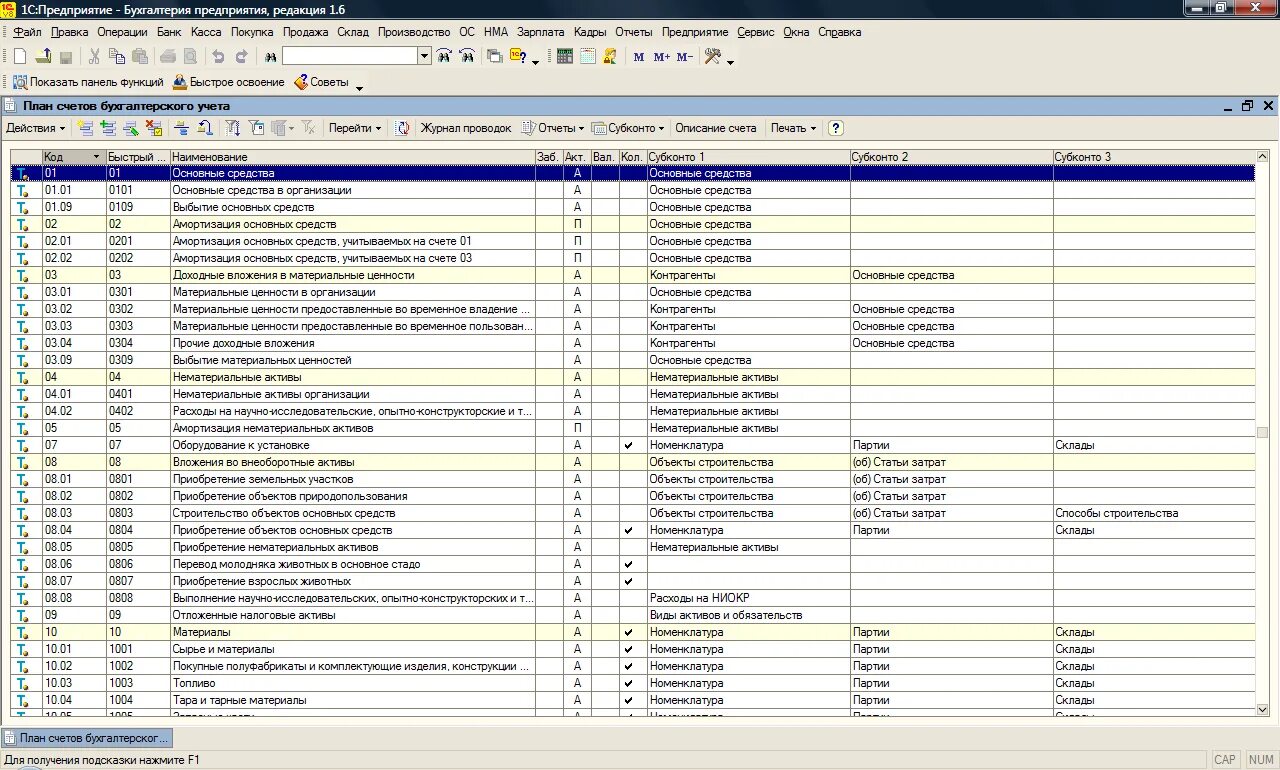This screenshot has height=770, width=1280.
Task: Click the Hierarchical view toggle icon
Action: pos(182,128)
